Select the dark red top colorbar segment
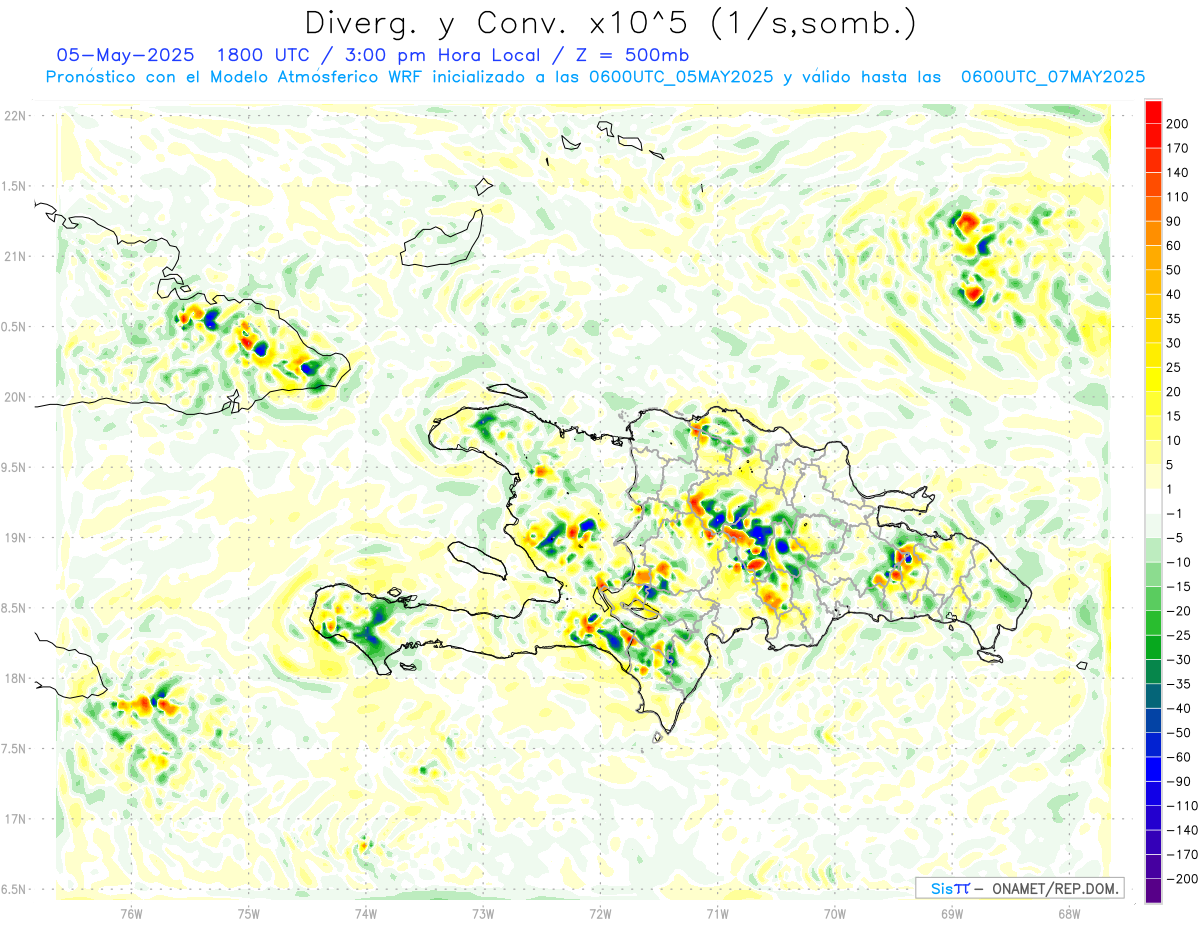 tap(1153, 110)
